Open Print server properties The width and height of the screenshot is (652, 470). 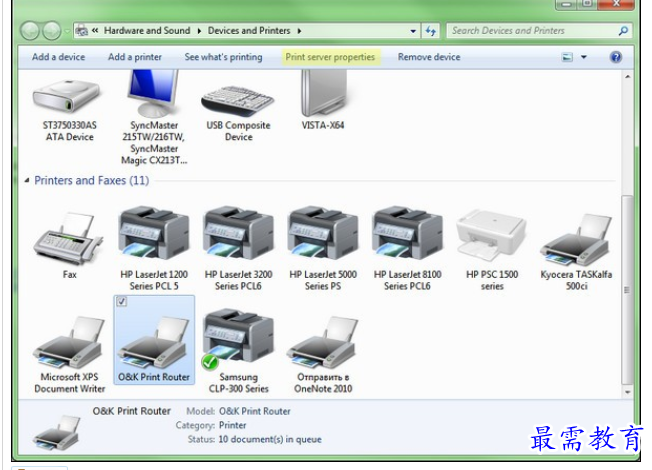330,57
